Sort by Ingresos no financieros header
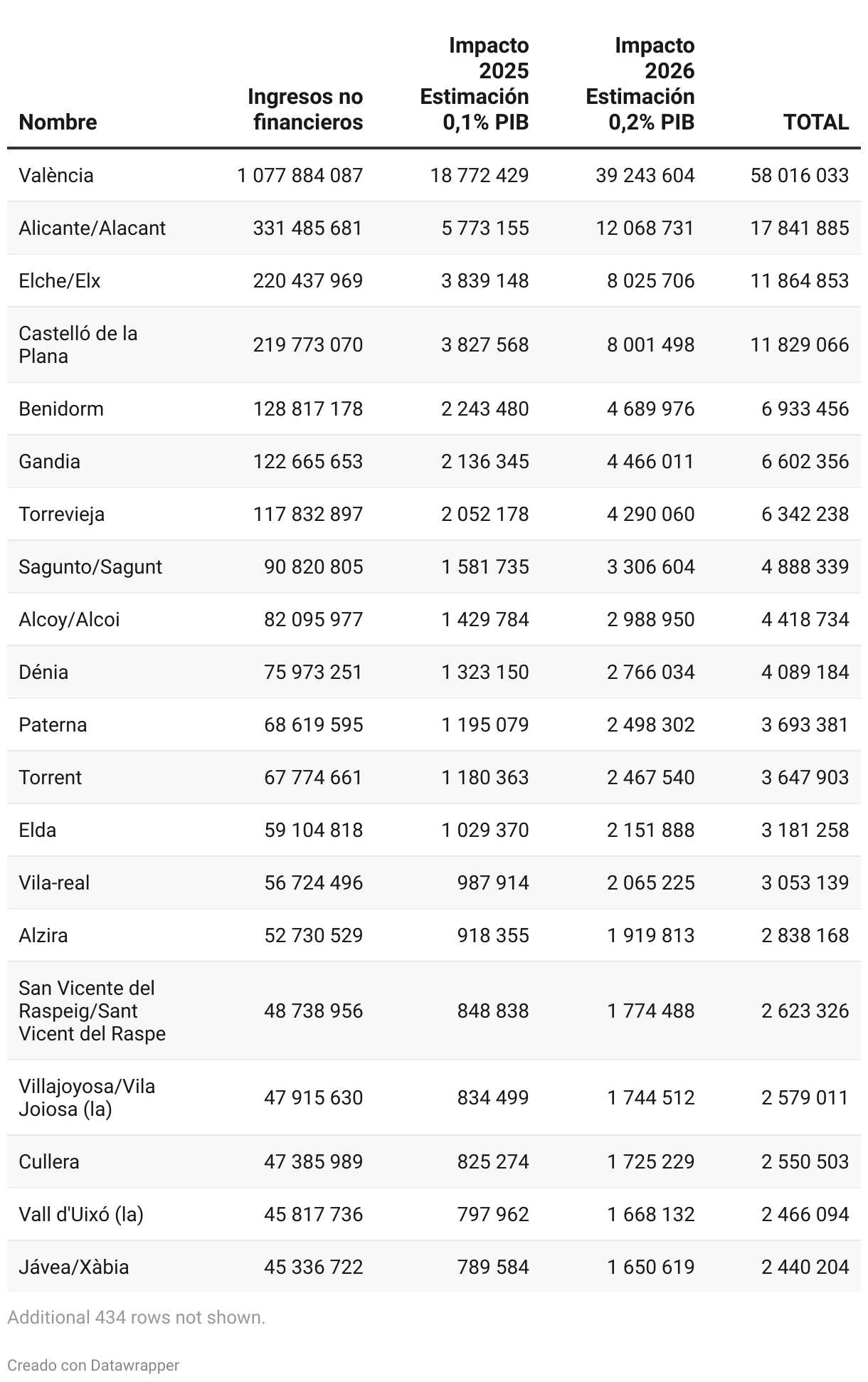Image resolution: width=868 pixels, height=1382 pixels. point(305,110)
